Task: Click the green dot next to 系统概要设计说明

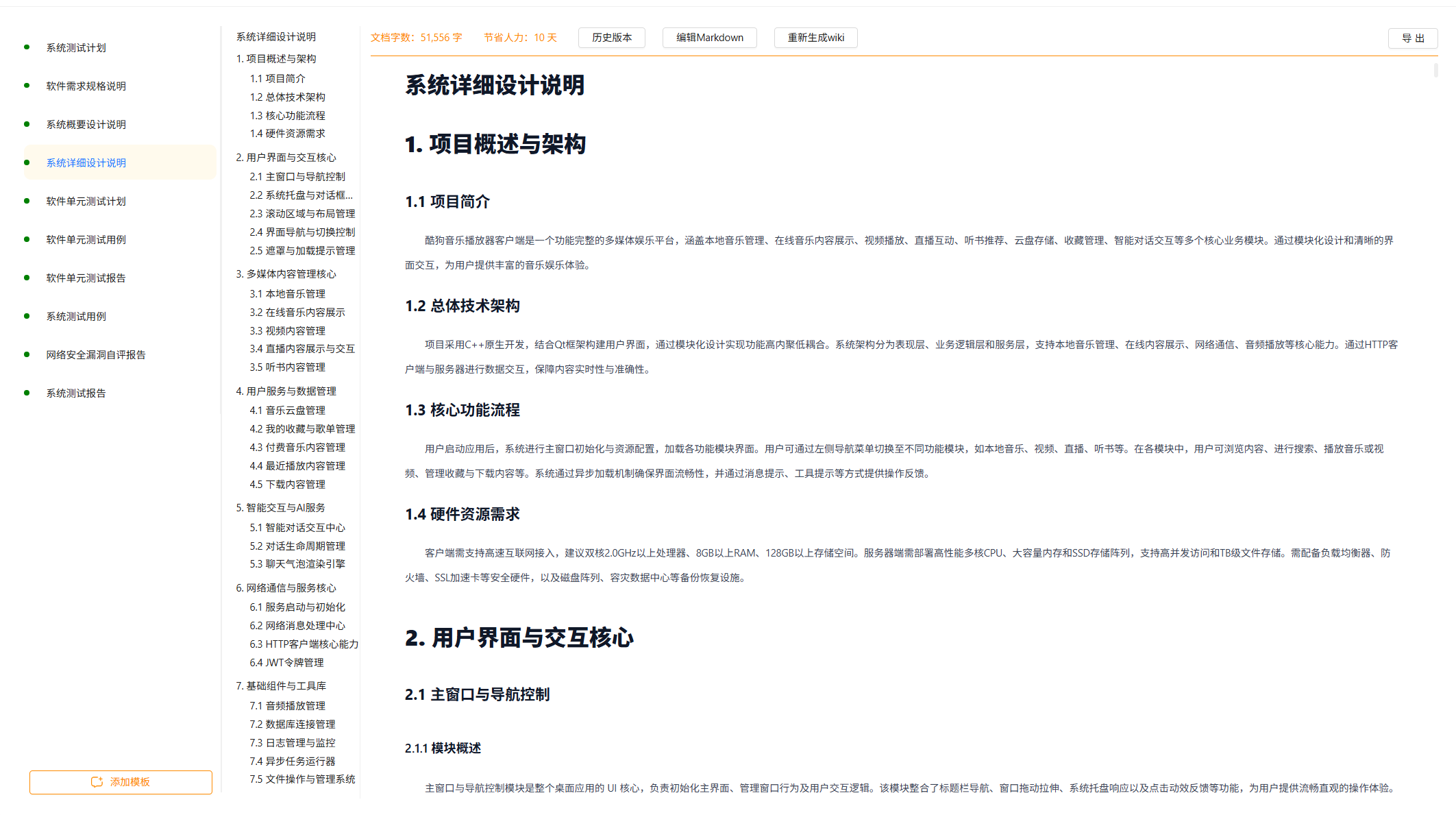Action: tap(27, 124)
